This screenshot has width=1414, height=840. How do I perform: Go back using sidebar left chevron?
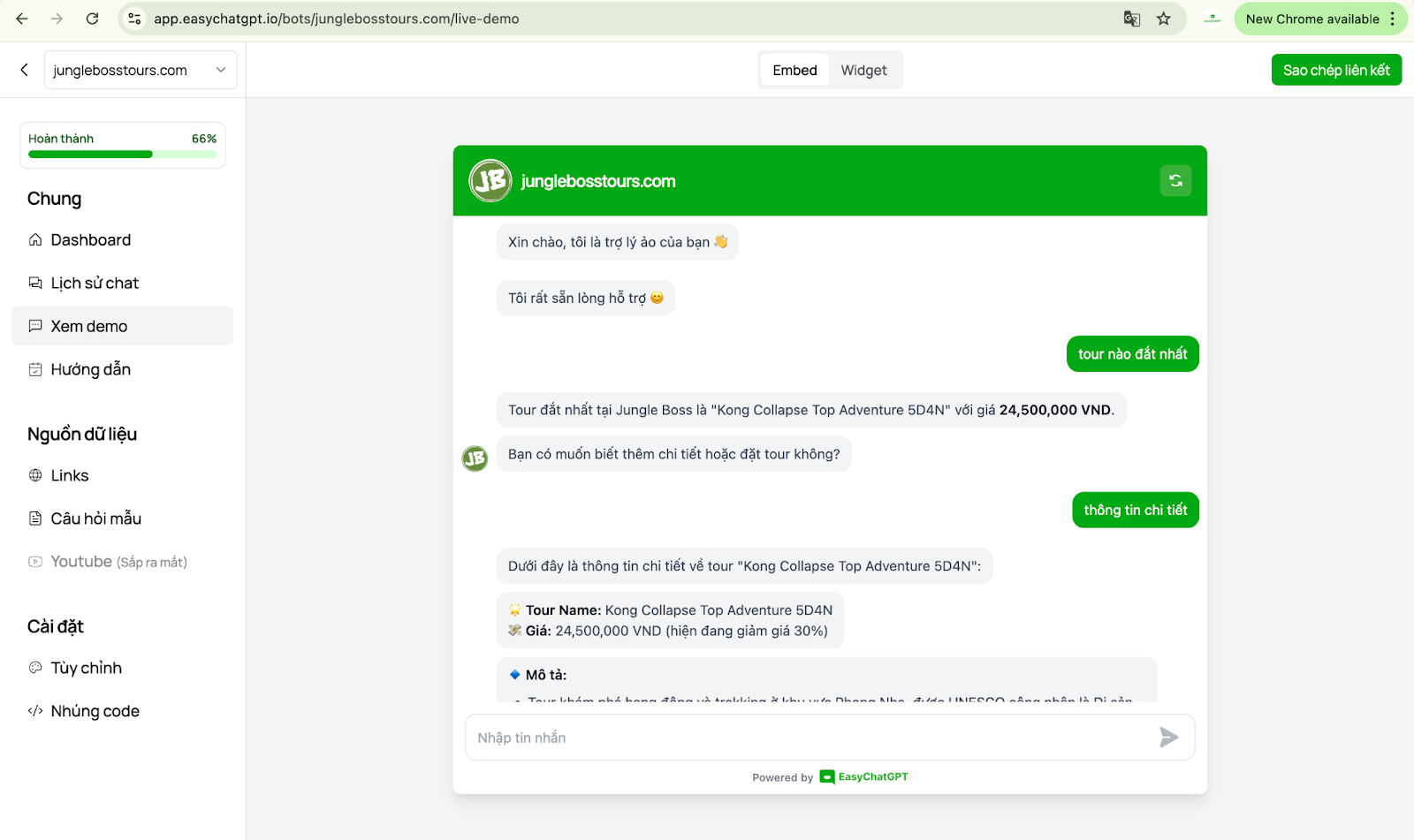tap(25, 70)
